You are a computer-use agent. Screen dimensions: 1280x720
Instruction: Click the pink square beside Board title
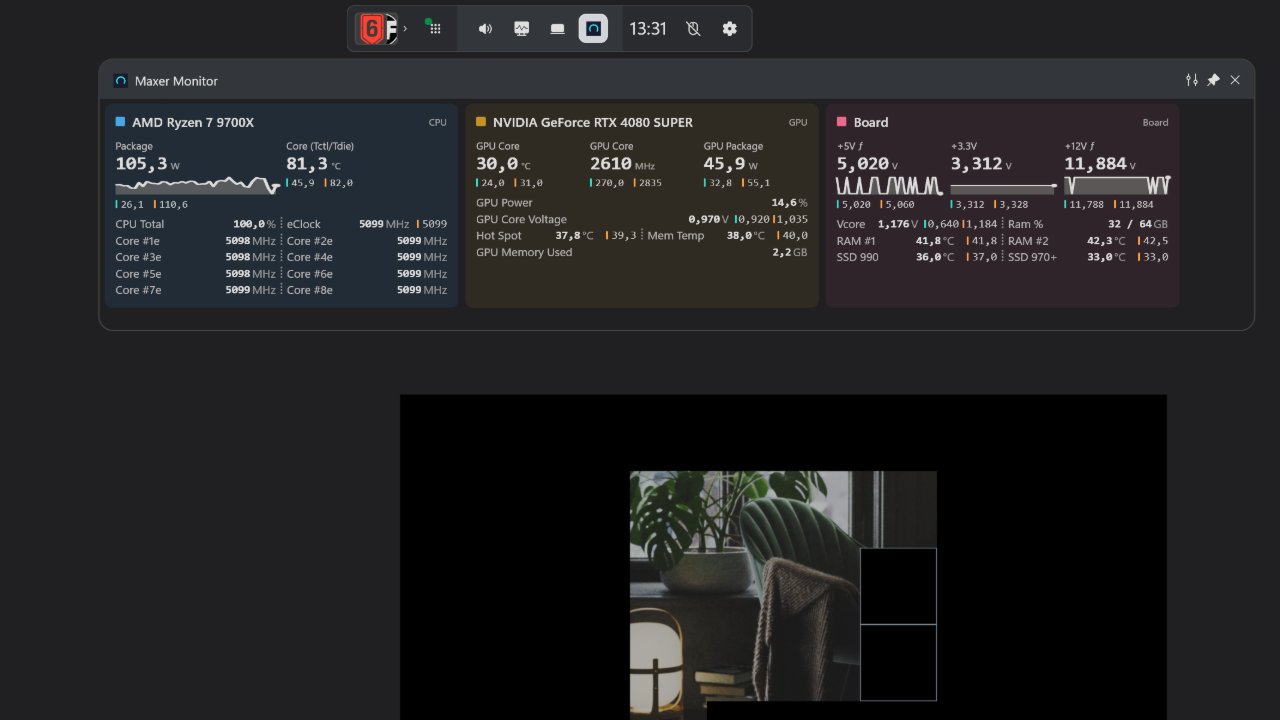coord(842,122)
